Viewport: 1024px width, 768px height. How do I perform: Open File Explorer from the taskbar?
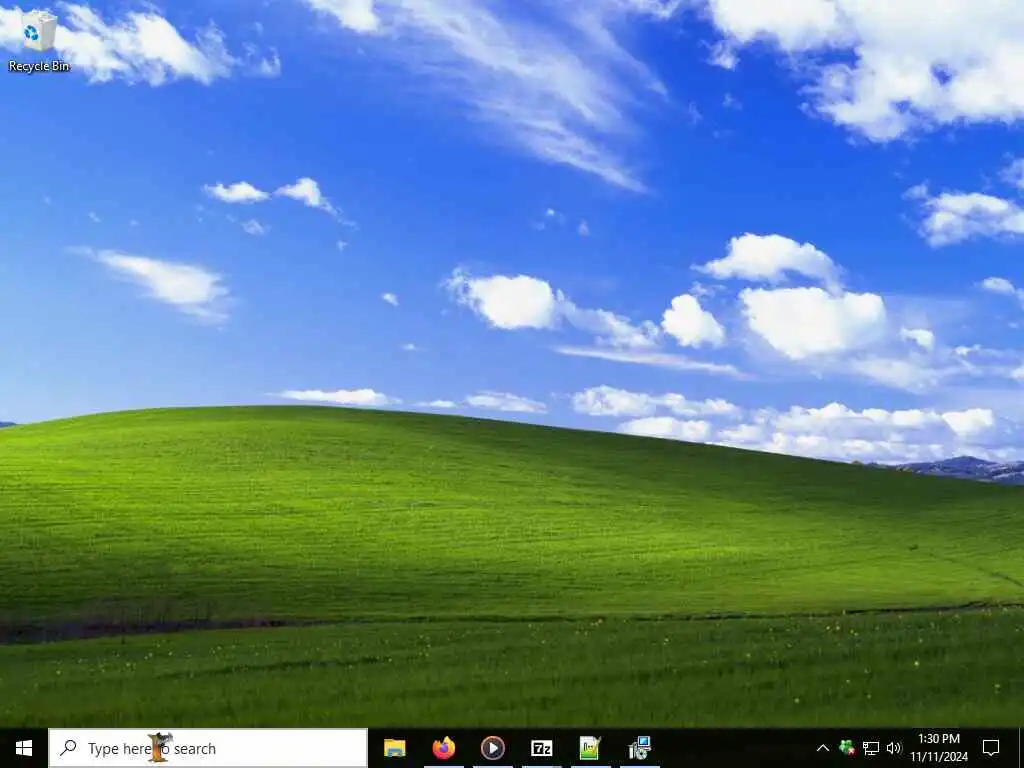coord(394,748)
